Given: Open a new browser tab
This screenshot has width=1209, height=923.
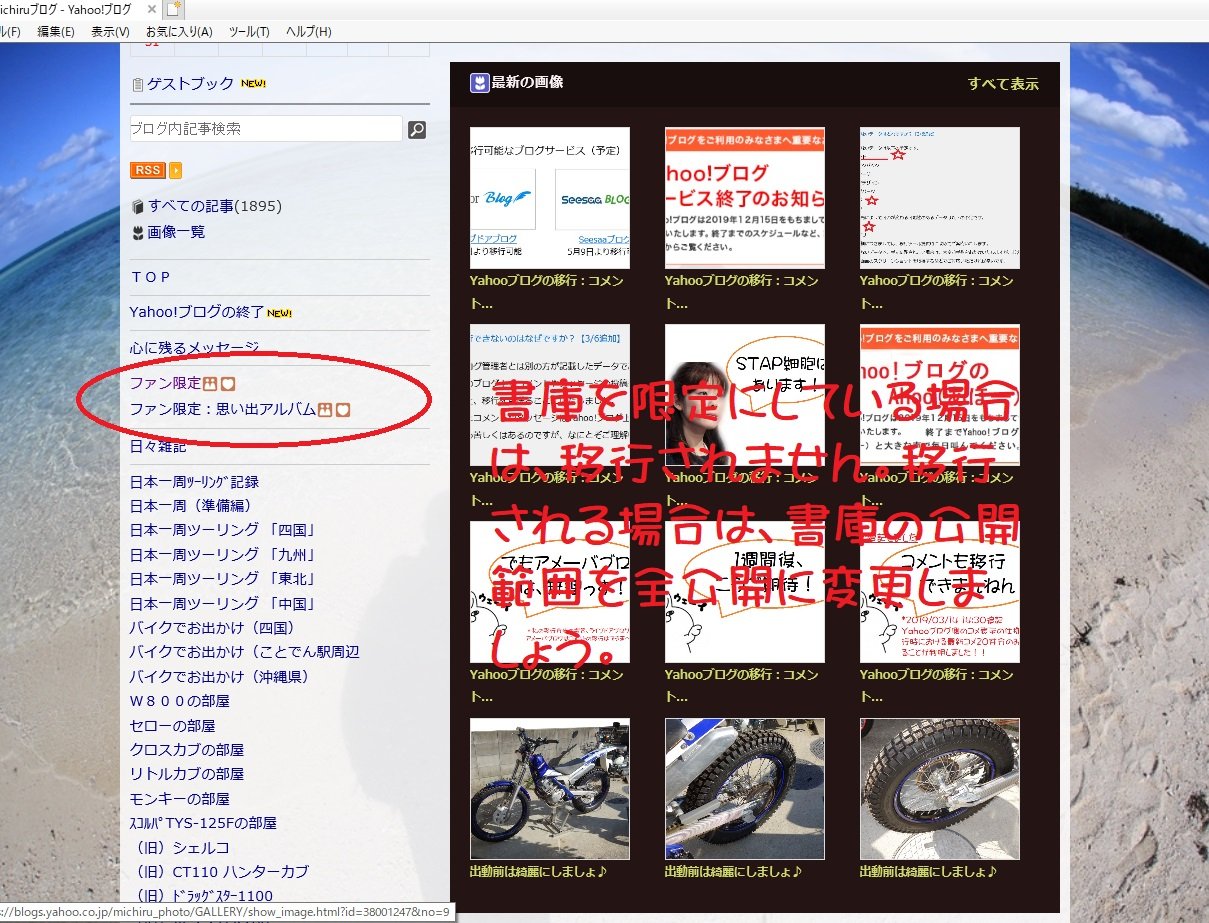Looking at the screenshot, I should pos(175,9).
